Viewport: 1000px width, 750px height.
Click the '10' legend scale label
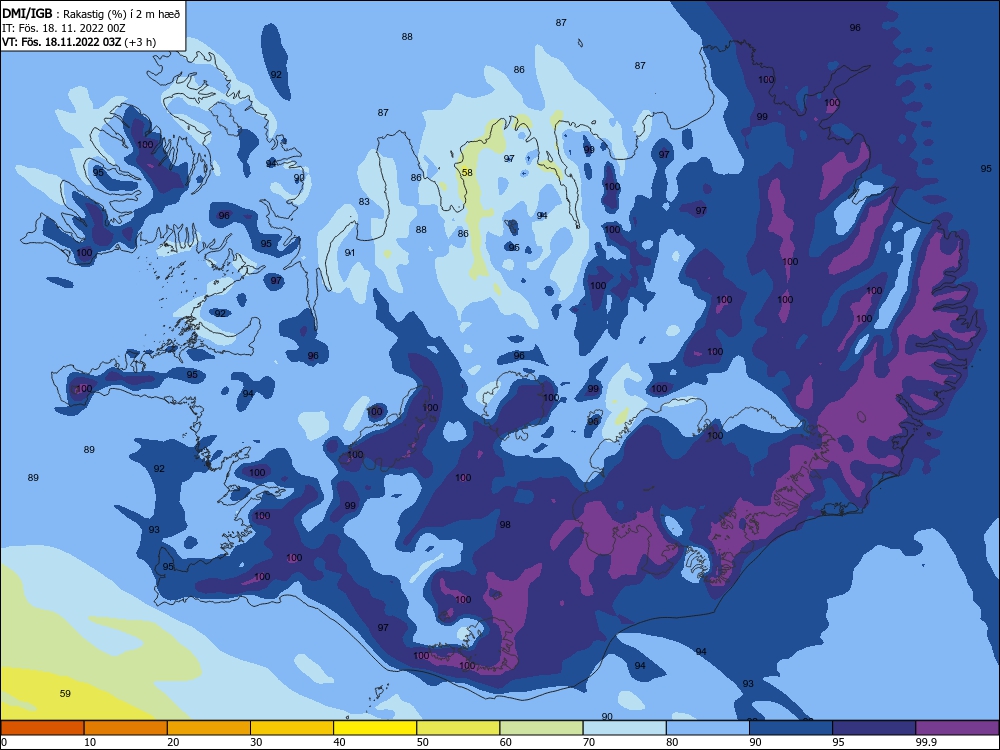point(90,742)
